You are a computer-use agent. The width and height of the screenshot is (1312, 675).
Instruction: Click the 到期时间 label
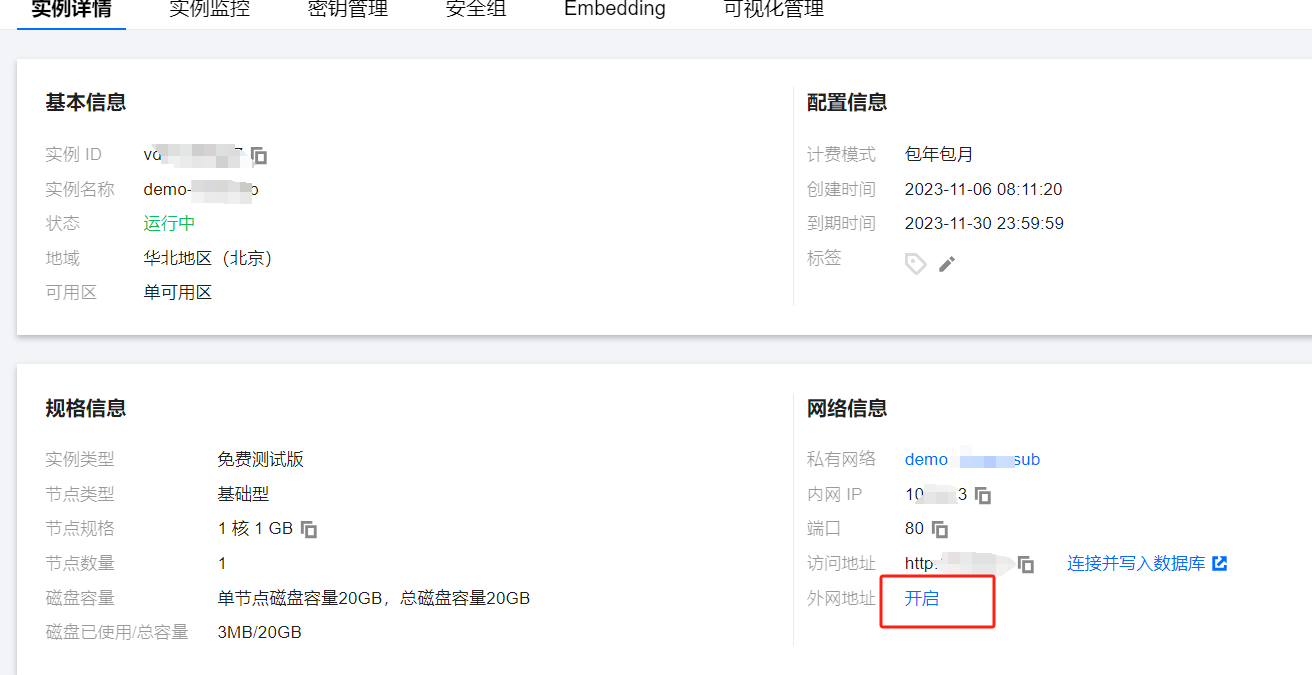[841, 223]
